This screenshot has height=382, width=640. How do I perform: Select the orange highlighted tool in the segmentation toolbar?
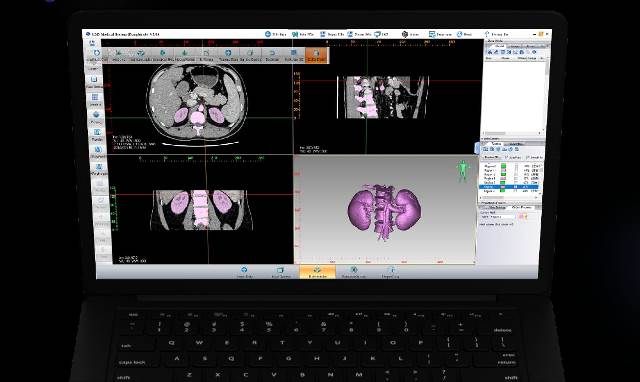pos(316,55)
